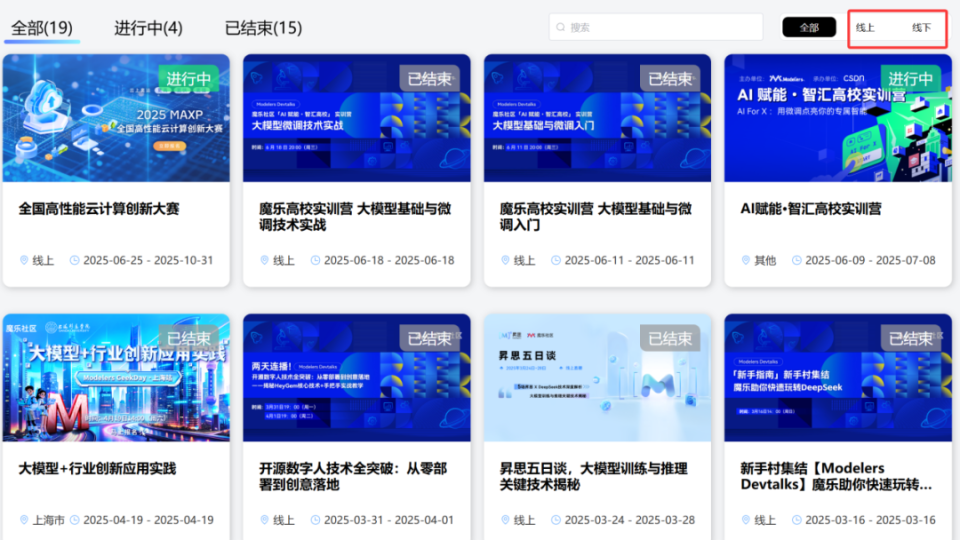Click clock icon beside 2025-06-11 - 2025-06-11
Viewport: 960px width, 540px height.
556,260
